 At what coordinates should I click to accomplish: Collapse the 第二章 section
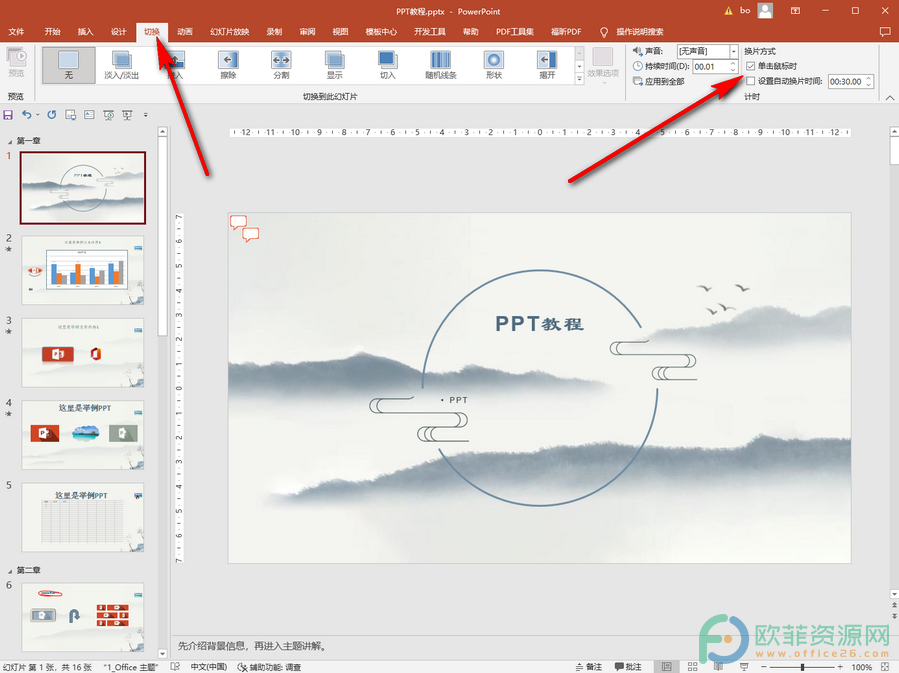pos(9,571)
